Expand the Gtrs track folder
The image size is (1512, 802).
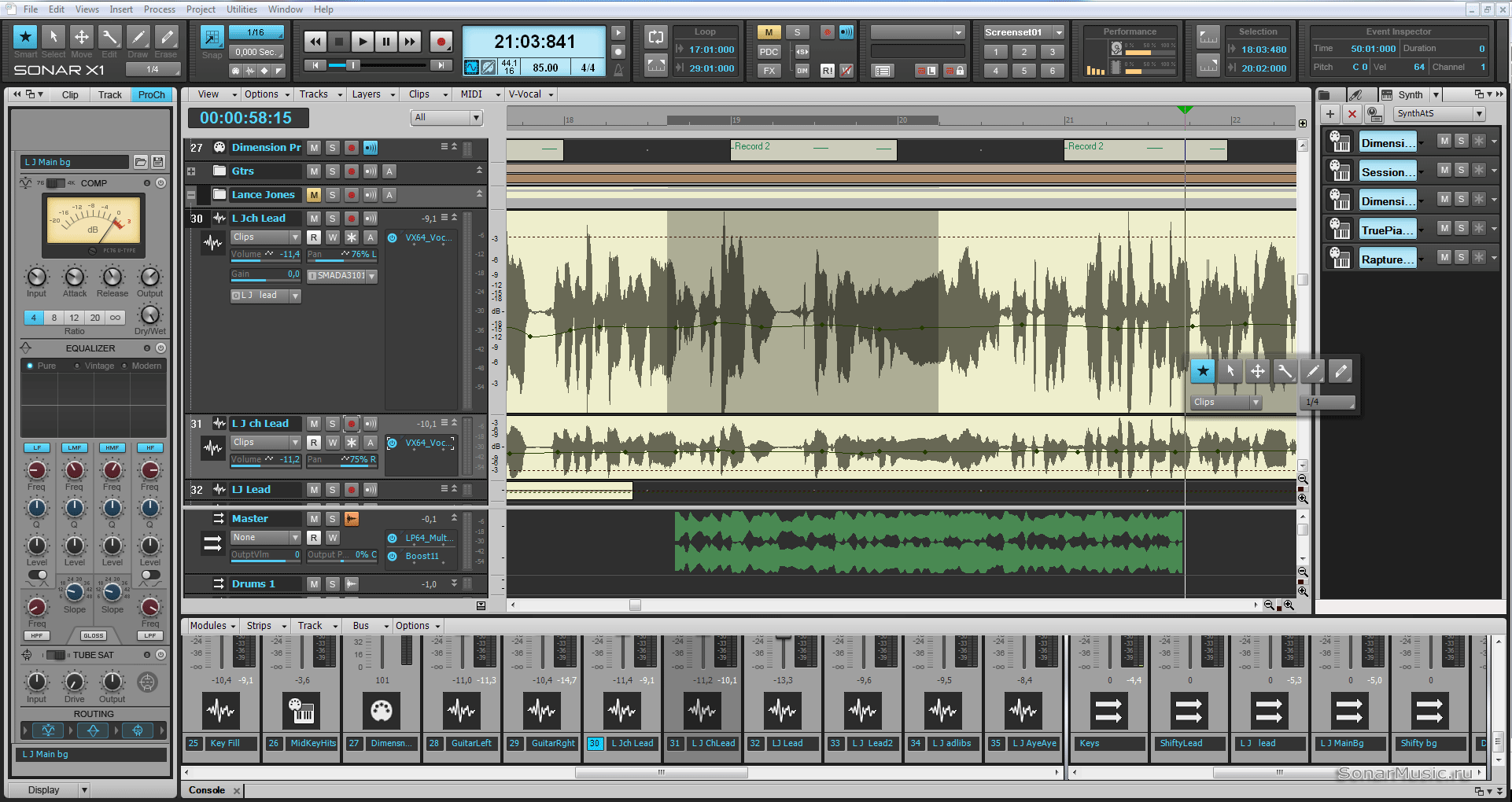click(x=191, y=171)
